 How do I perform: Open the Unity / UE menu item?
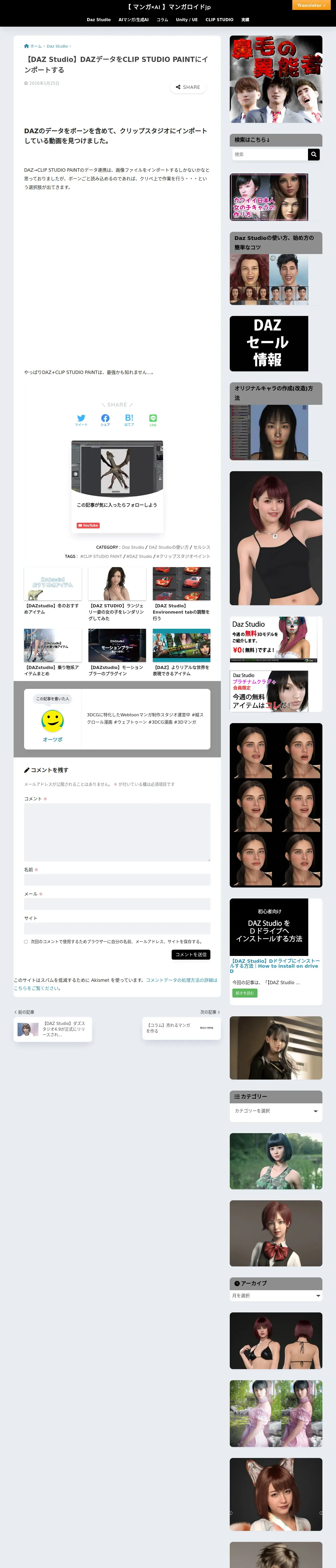[187, 20]
